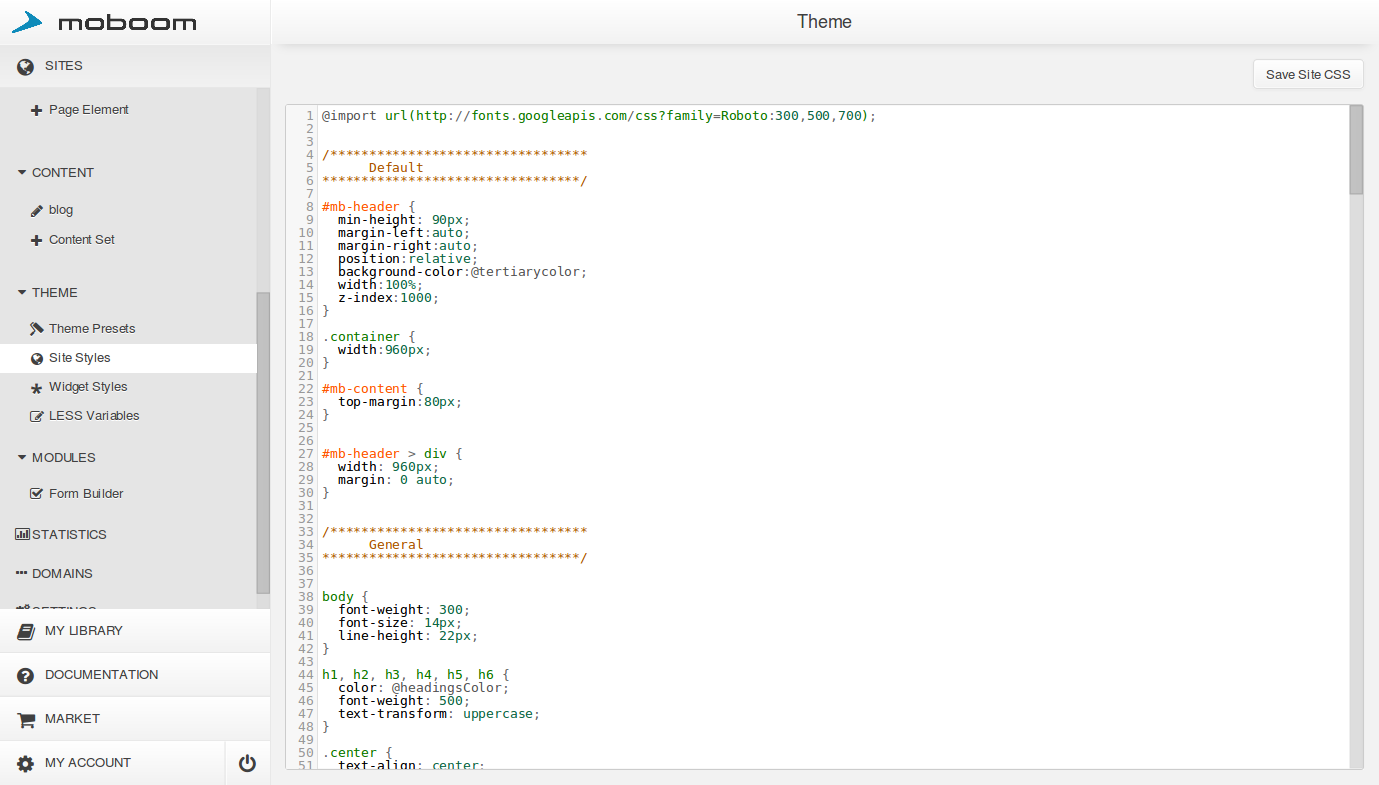Click the gear icon for My Account
Image resolution: width=1379 pixels, height=785 pixels.
[26, 764]
